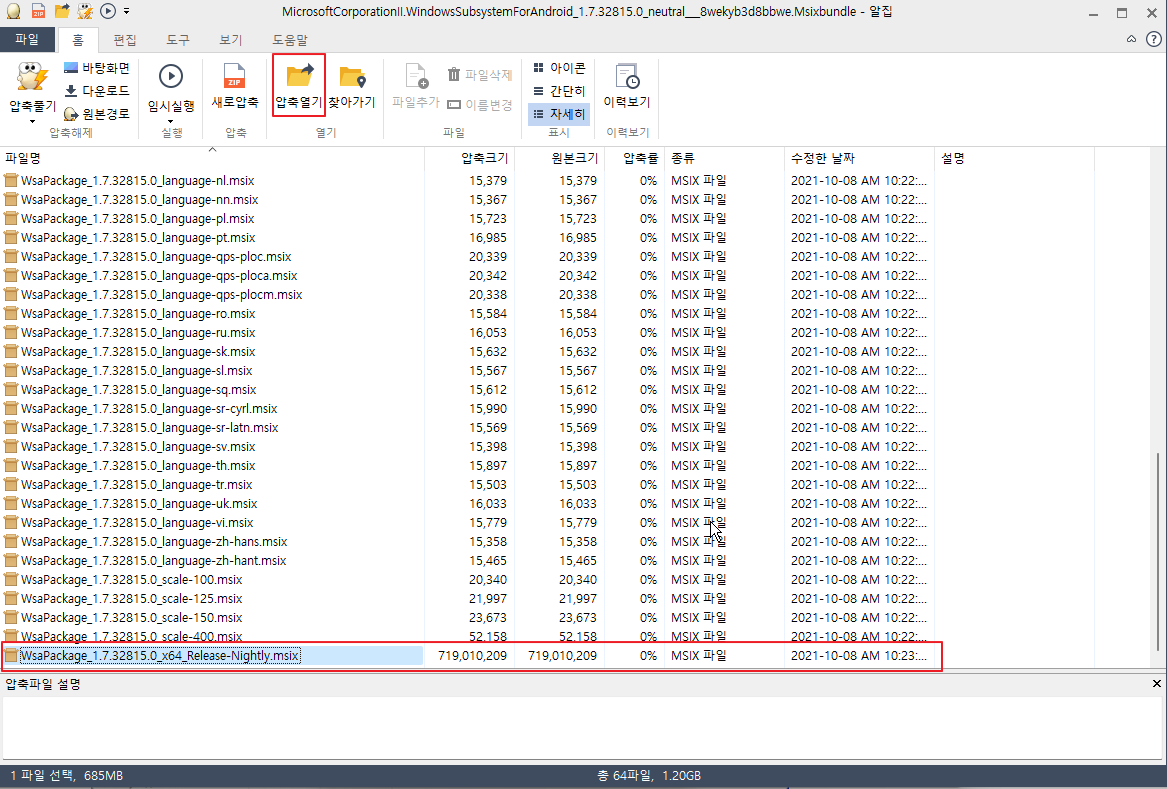Screen dimensions: 1167x789
Task: Open the 파일 menu tab
Action: [27, 39]
